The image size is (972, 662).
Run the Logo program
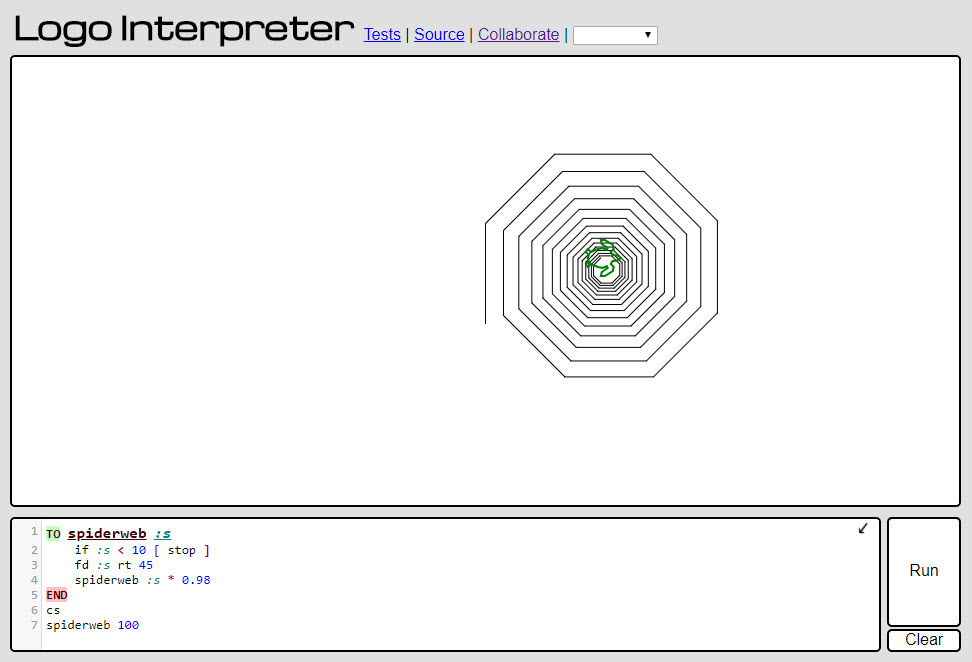click(924, 571)
